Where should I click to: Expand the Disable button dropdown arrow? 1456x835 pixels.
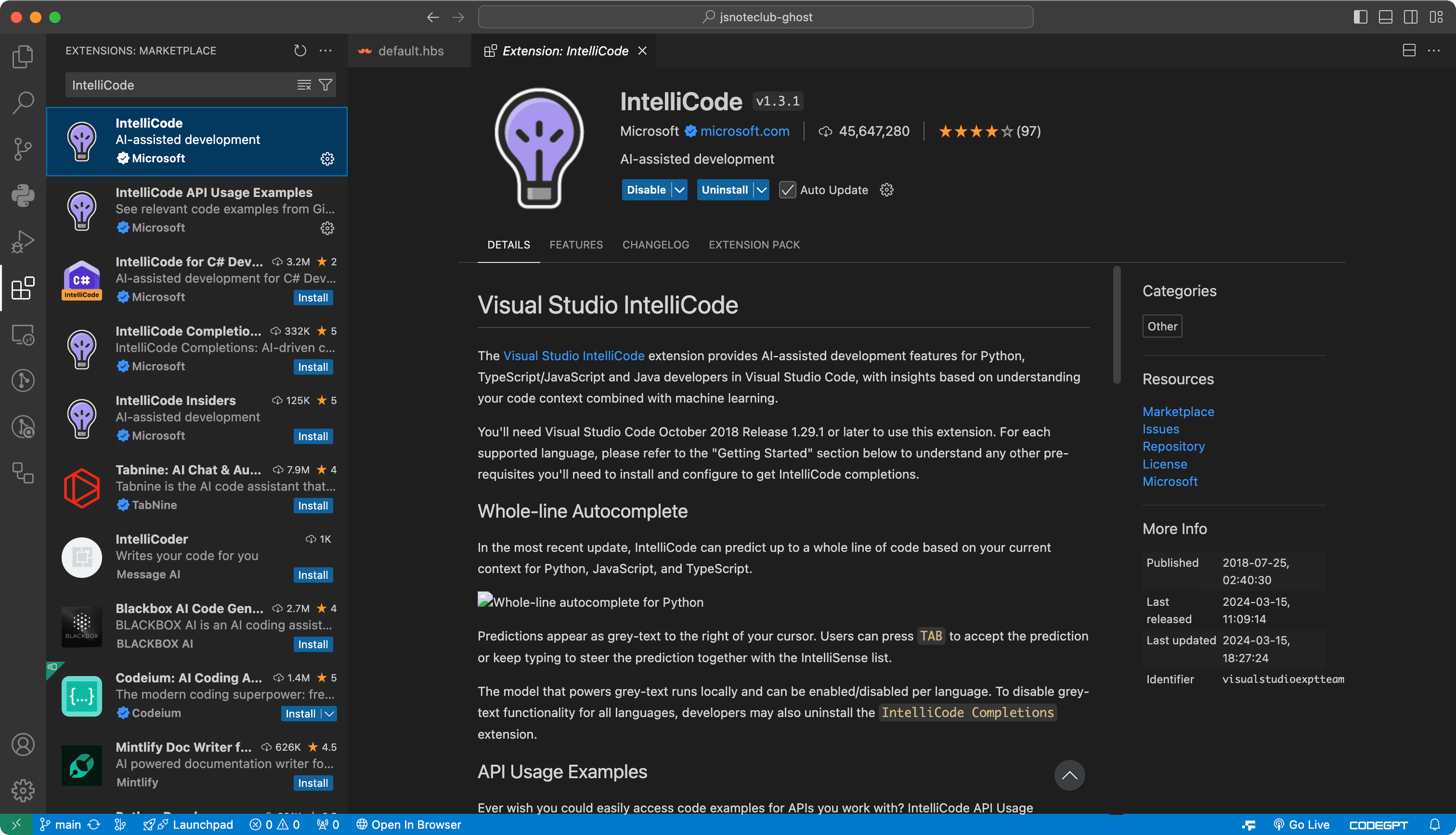pyautogui.click(x=679, y=190)
